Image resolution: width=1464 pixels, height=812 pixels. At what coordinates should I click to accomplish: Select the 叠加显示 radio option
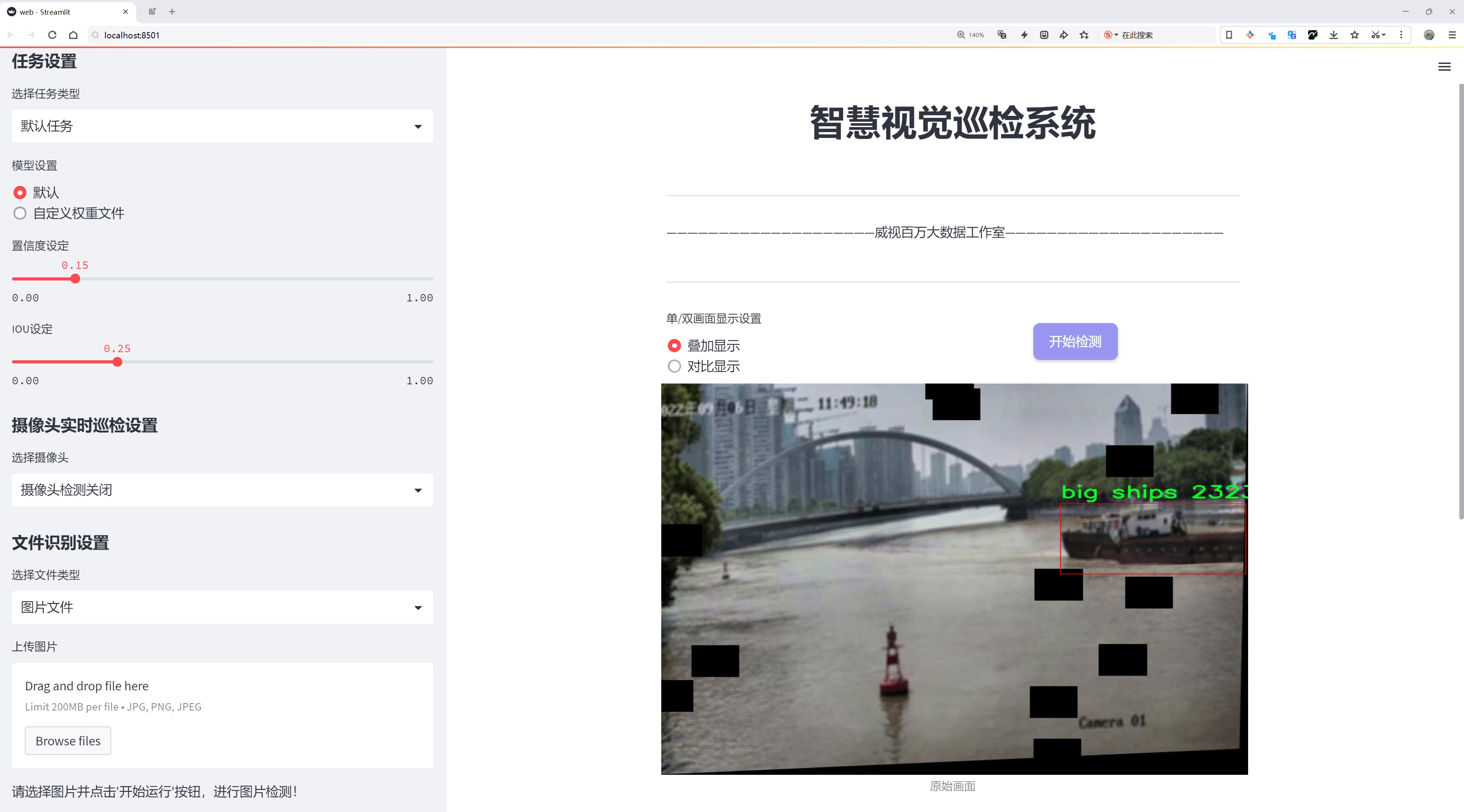click(674, 346)
